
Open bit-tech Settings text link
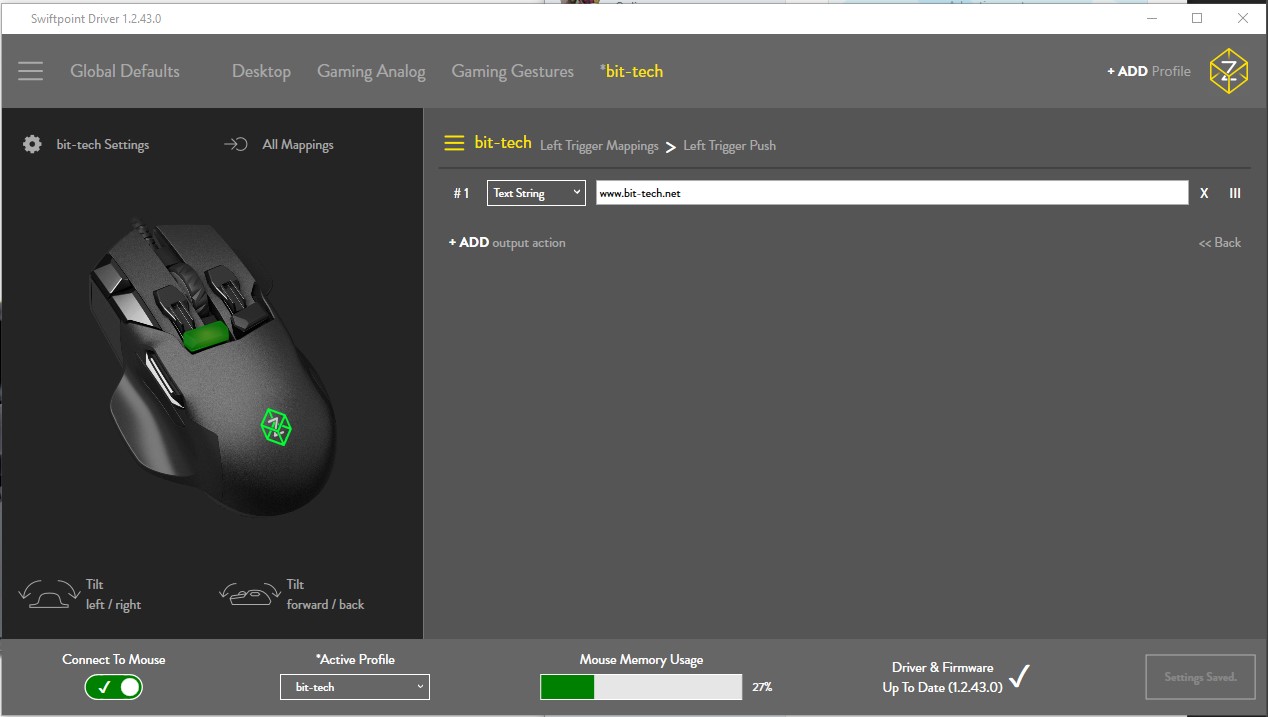102,145
